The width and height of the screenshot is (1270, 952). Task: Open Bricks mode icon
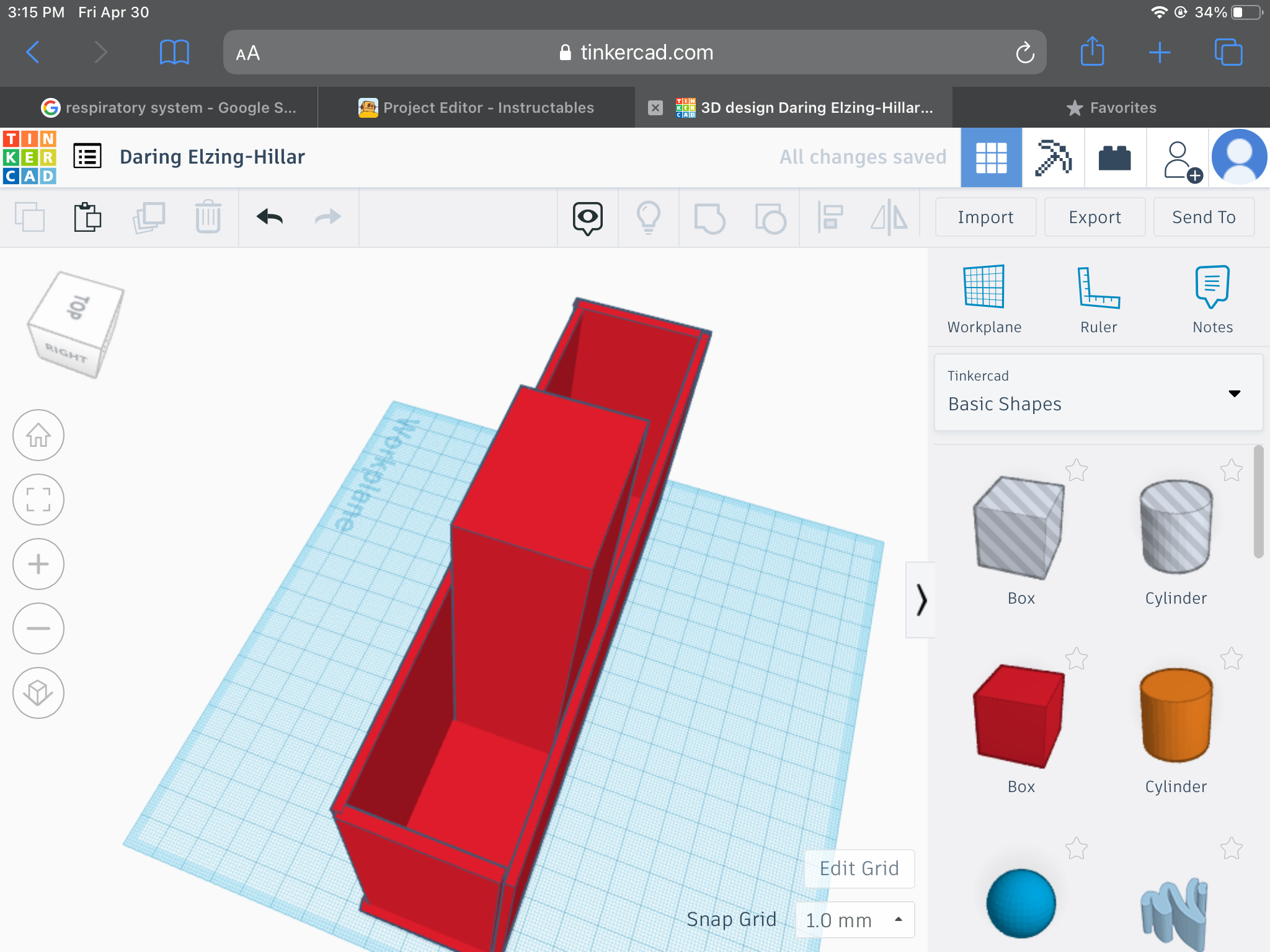click(x=1114, y=157)
